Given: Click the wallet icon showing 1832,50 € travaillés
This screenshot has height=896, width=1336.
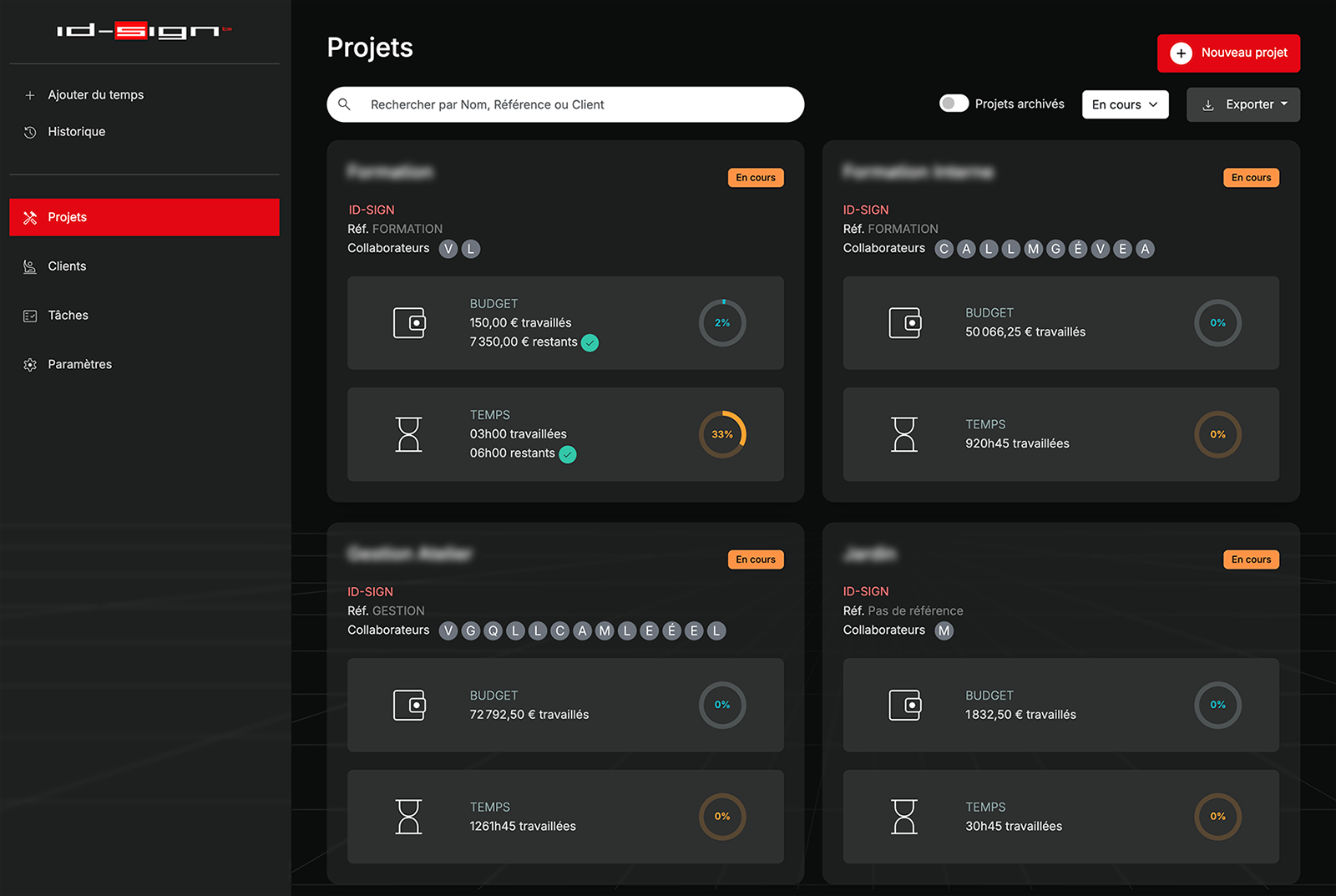Looking at the screenshot, I should [x=904, y=705].
